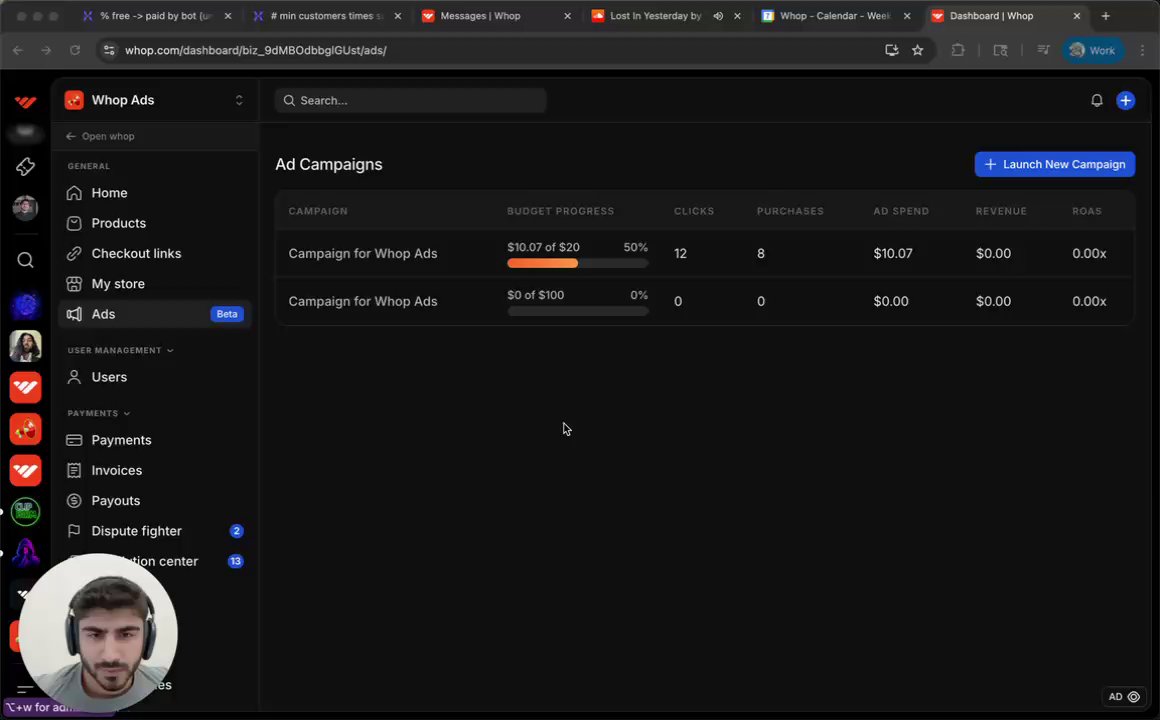Click the 13 badge on Resolution center
Viewport: 1160px width, 720px height.
(x=235, y=562)
